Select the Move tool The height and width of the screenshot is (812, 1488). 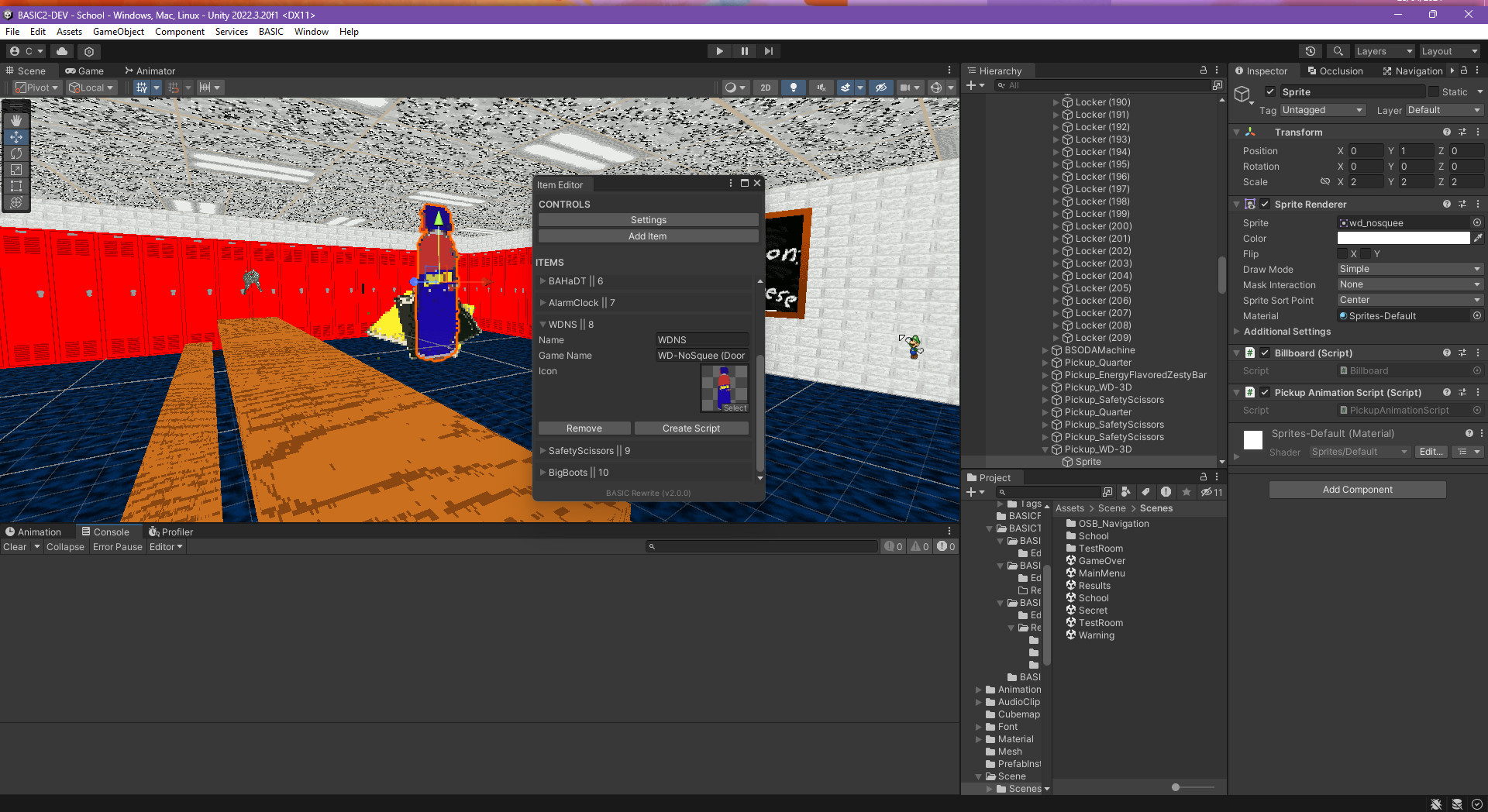15,137
